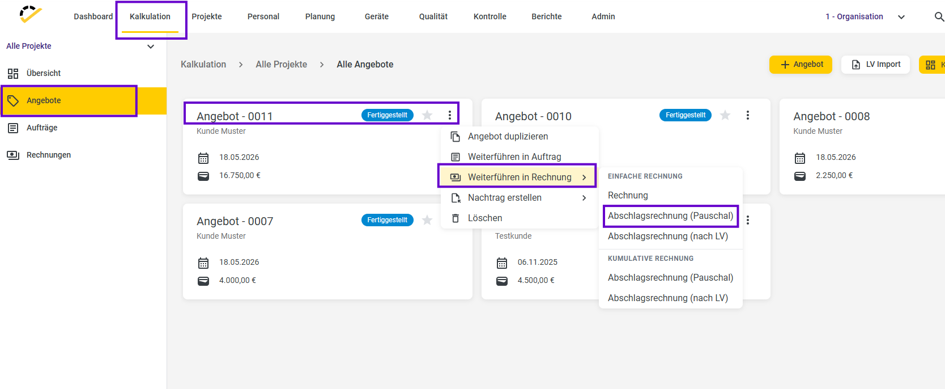Open the Admin tab

click(603, 17)
